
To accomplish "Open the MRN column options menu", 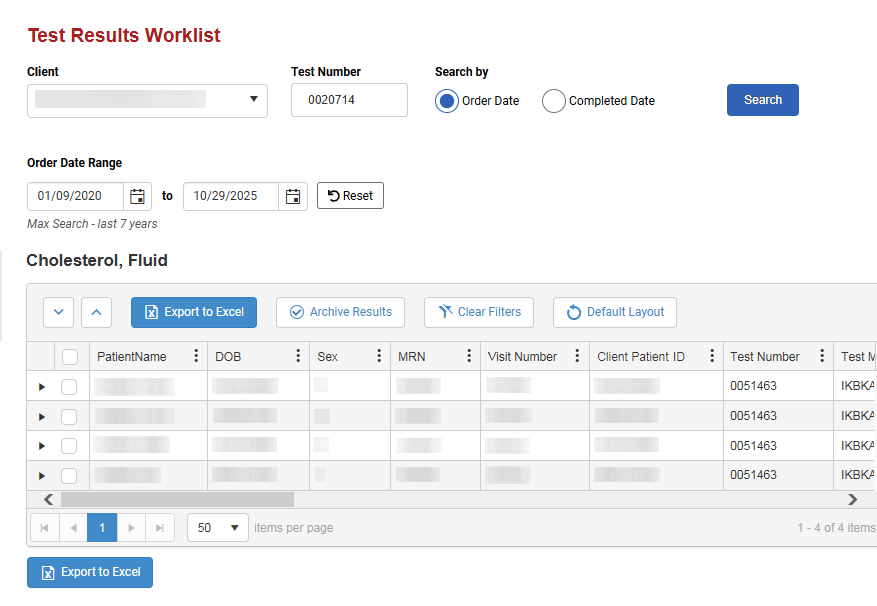I will 469,356.
